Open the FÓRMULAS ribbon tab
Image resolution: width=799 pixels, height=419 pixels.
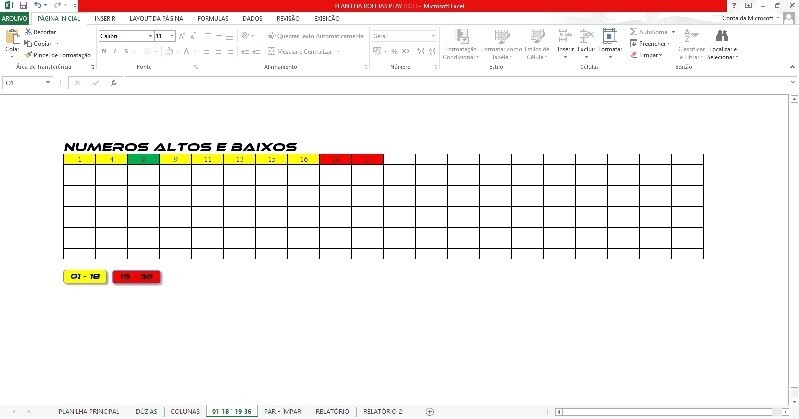(x=211, y=18)
